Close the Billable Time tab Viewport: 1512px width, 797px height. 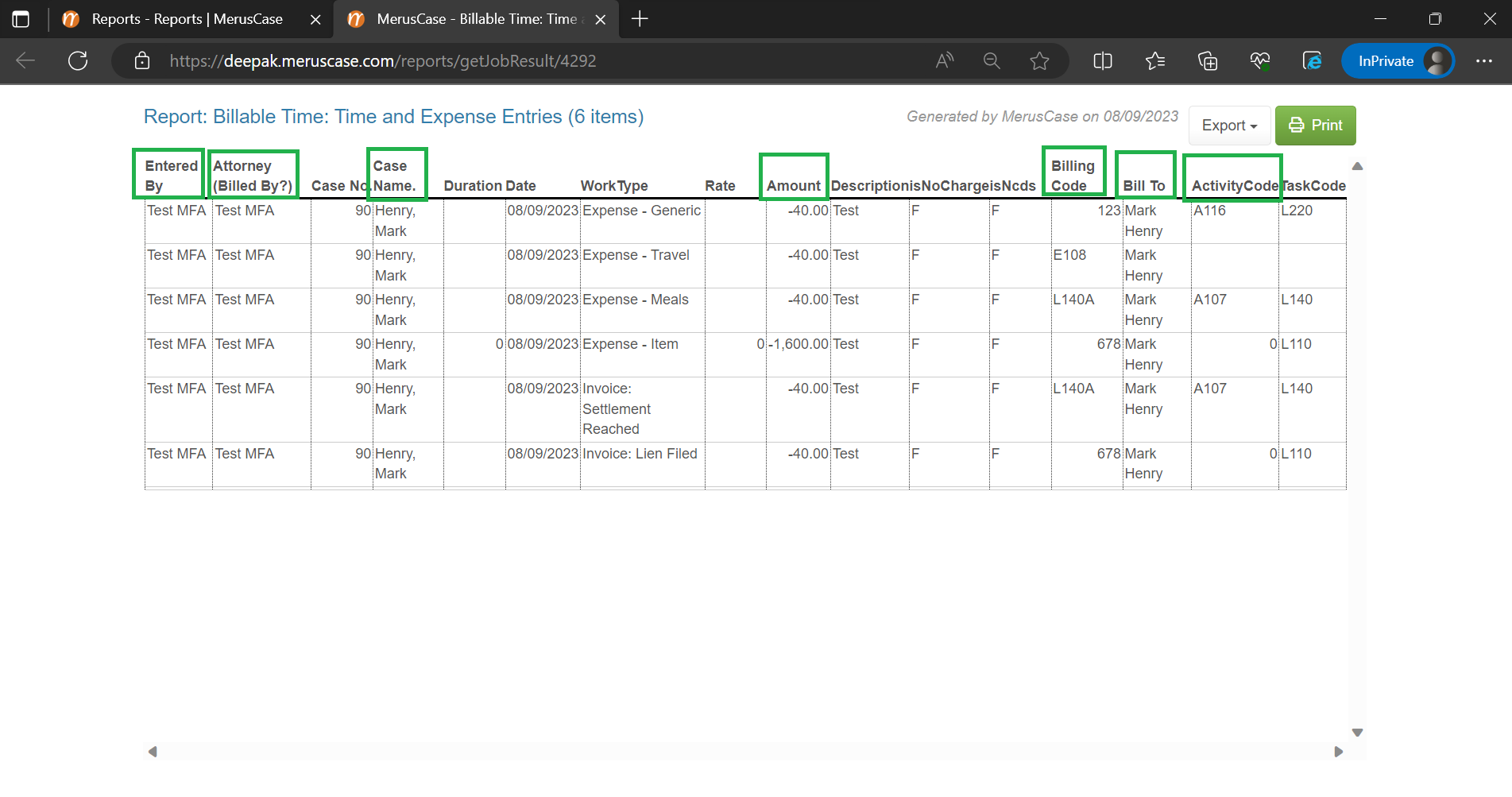tap(601, 20)
